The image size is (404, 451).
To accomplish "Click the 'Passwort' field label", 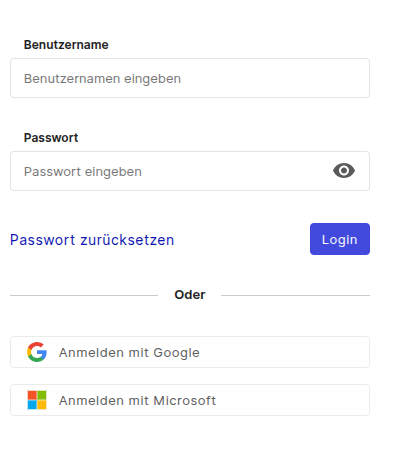I will point(51,138).
